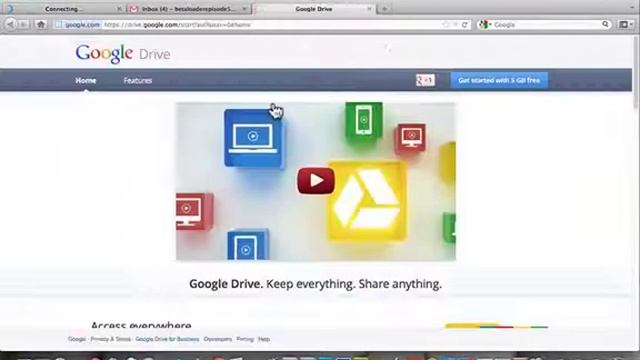Click Get started with 5 GB free
Screen dimensions: 640x360
(x=499, y=80)
